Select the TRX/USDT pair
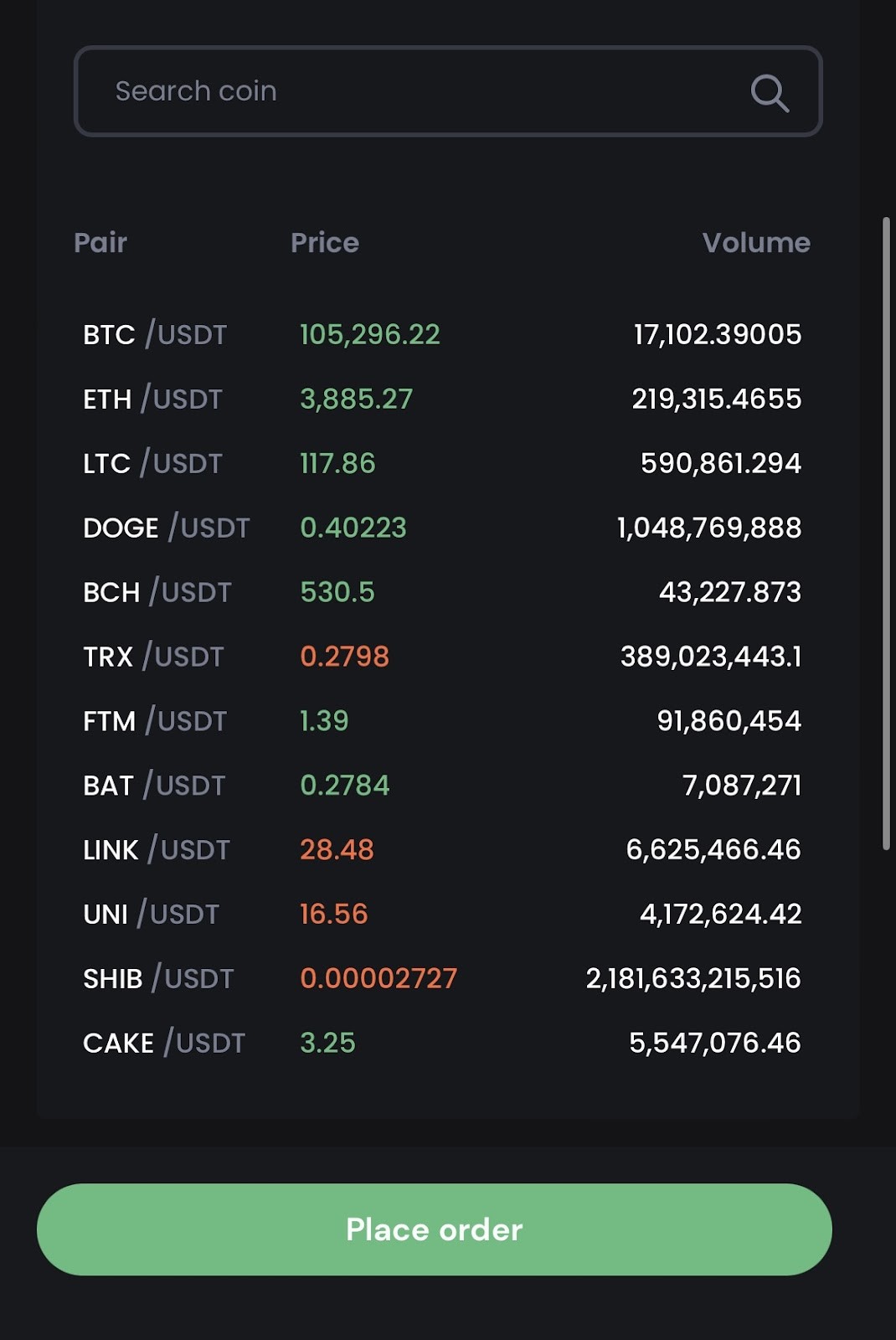This screenshot has width=896, height=1340. [x=153, y=657]
